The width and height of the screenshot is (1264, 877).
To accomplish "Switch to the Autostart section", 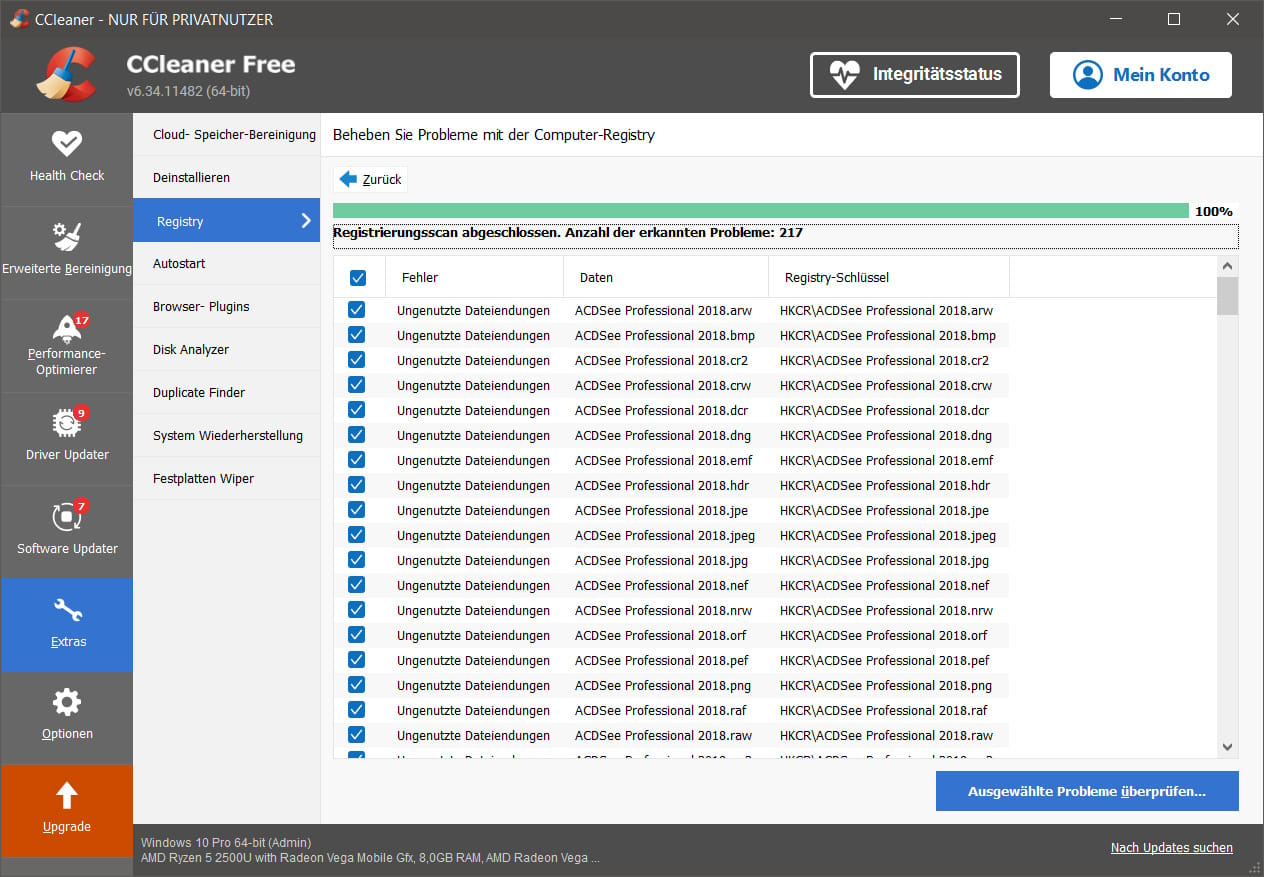I will tap(180, 263).
